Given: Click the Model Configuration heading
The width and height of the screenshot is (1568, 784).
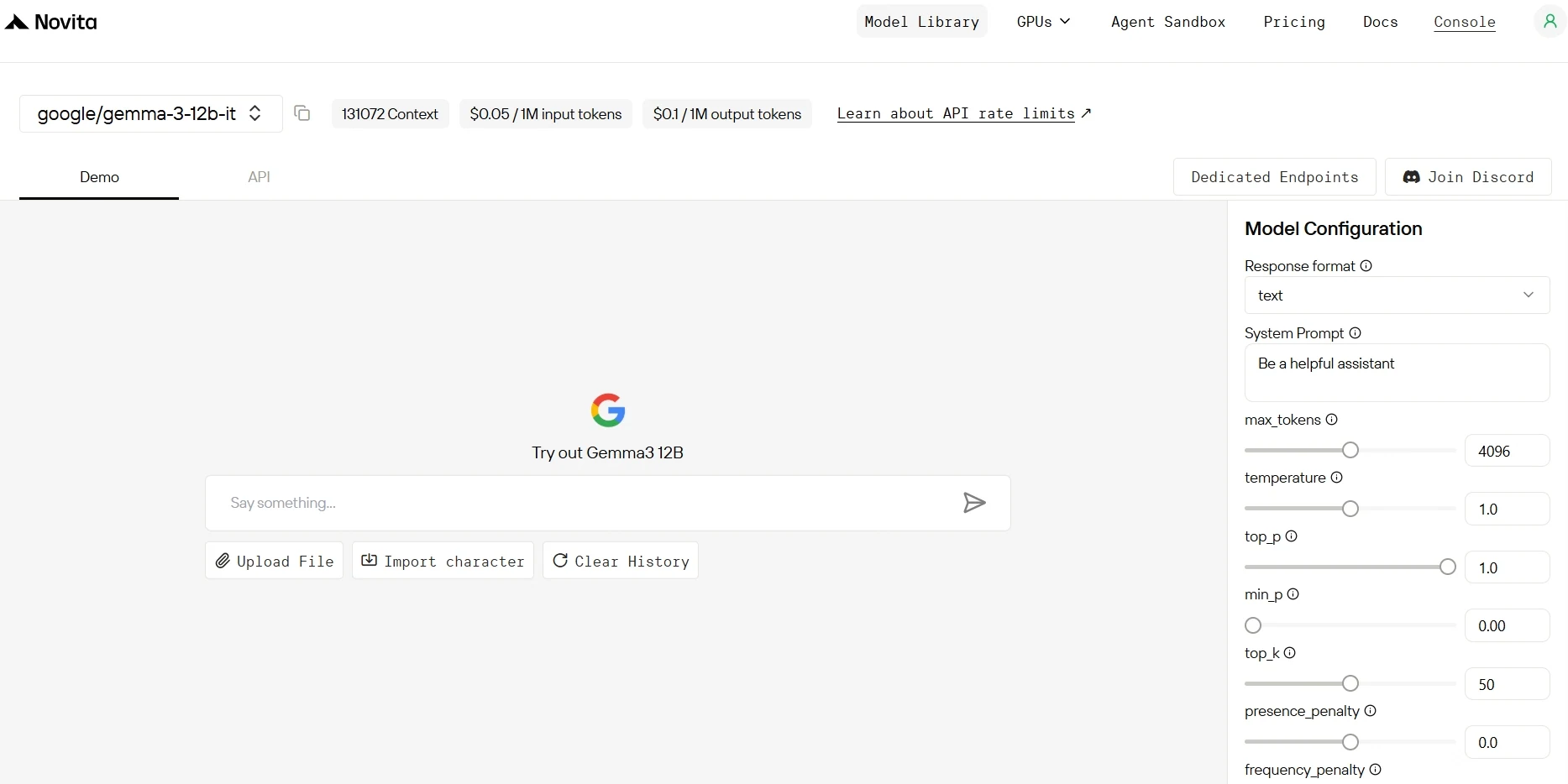Looking at the screenshot, I should 1333,228.
